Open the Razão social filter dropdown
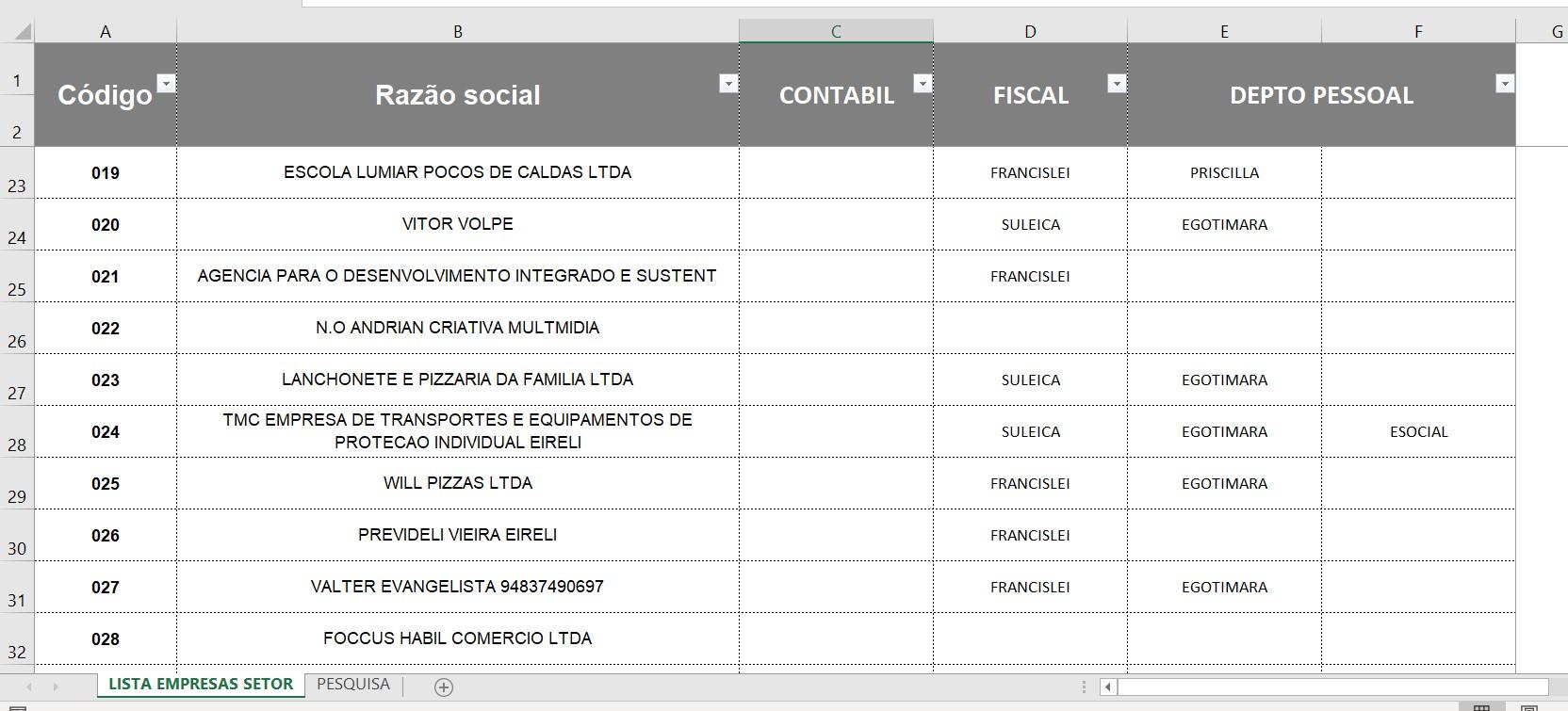This screenshot has width=1568, height=711. pyautogui.click(x=727, y=83)
